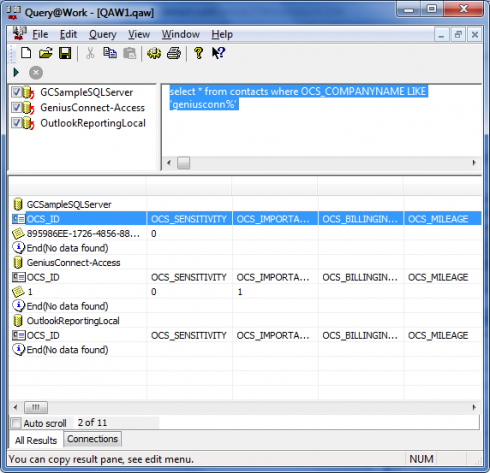
Task: Click the Query@Work app icon in the menu bar
Action: pos(19,34)
